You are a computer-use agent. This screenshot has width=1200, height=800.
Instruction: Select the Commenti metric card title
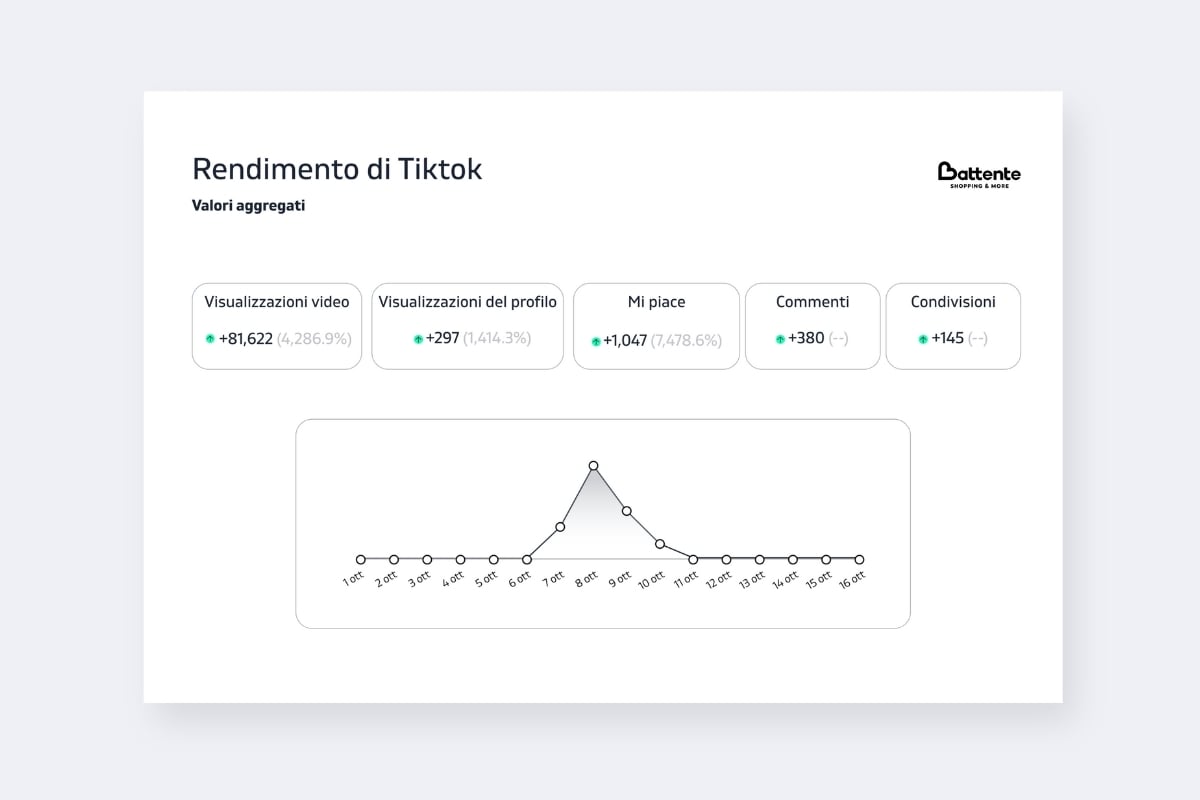[812, 302]
